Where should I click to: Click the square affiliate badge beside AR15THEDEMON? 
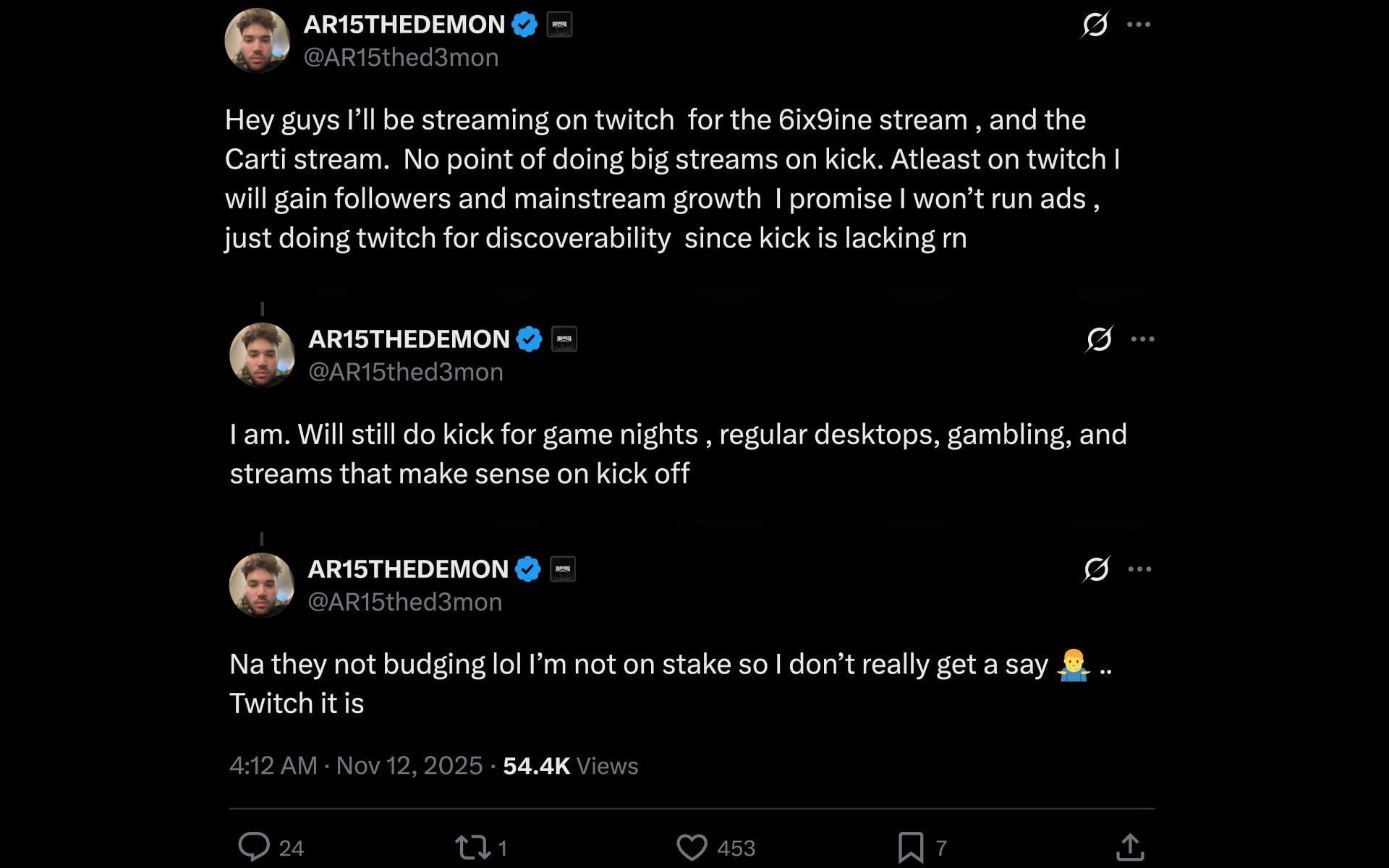click(x=558, y=24)
